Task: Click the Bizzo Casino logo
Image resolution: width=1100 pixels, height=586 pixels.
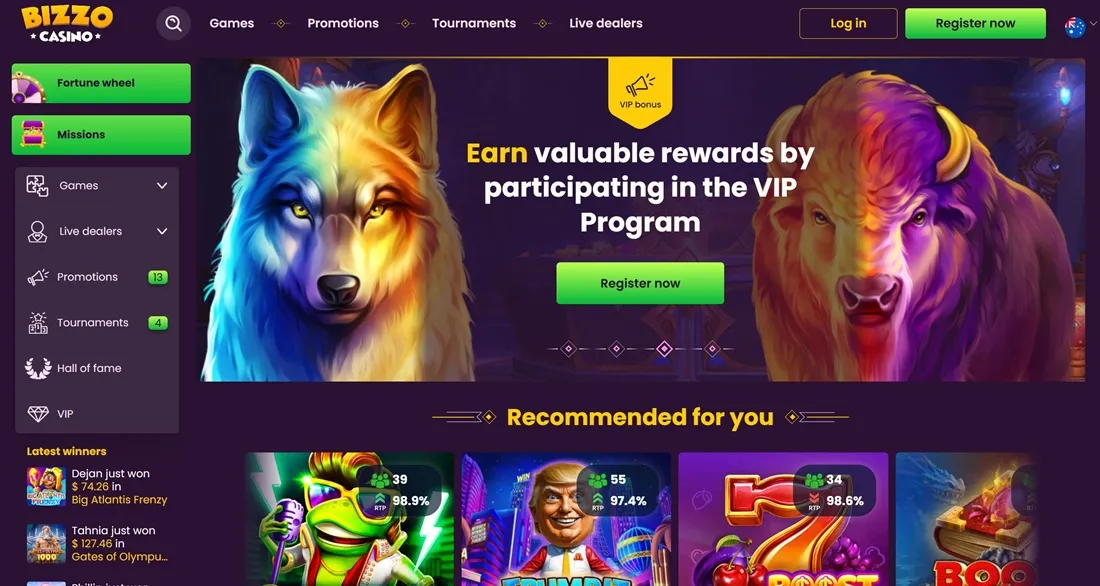Action: (67, 23)
